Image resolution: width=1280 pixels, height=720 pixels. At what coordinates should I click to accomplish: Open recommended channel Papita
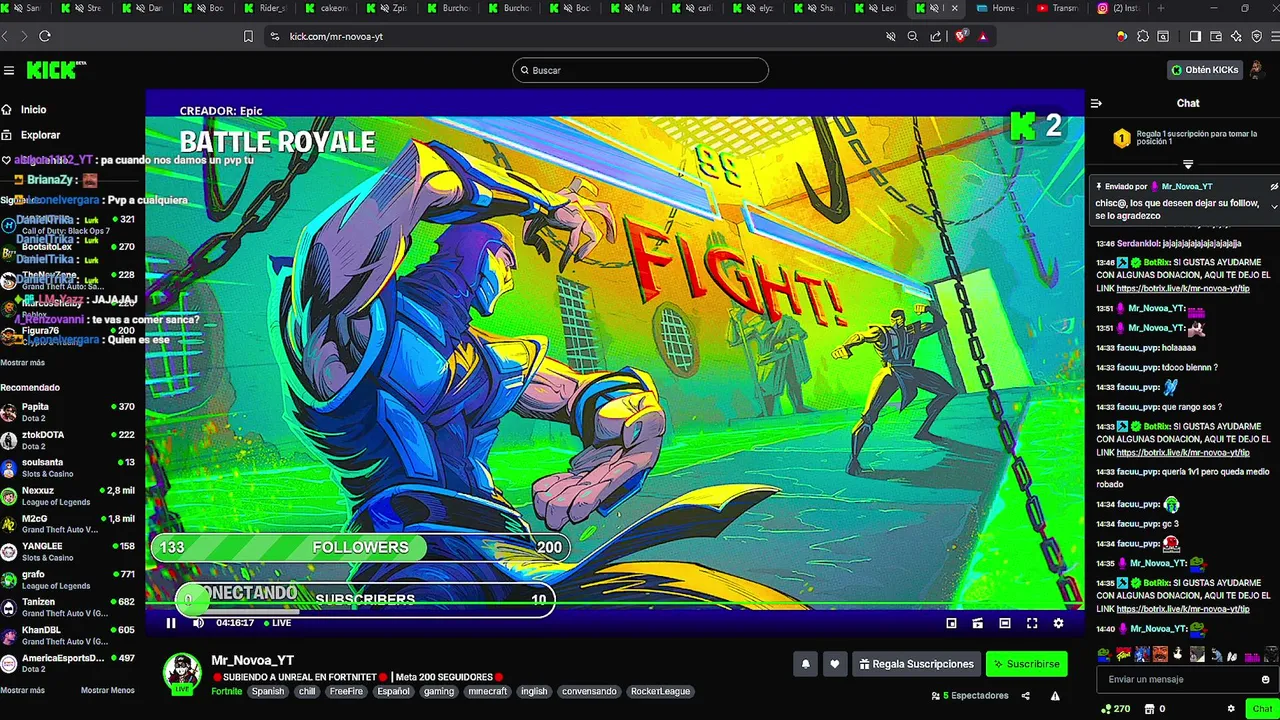68,412
